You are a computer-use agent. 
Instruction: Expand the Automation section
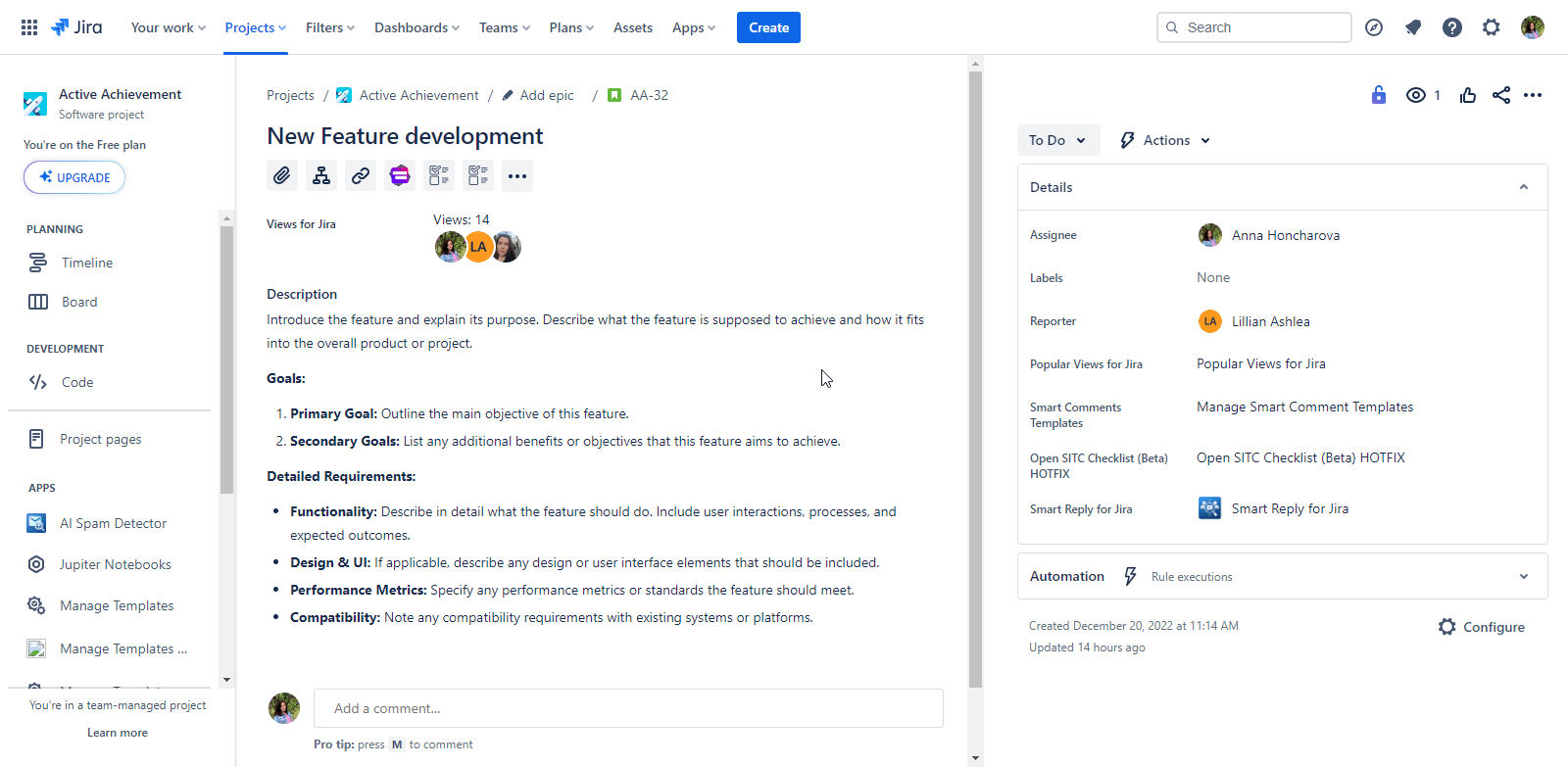1523,577
